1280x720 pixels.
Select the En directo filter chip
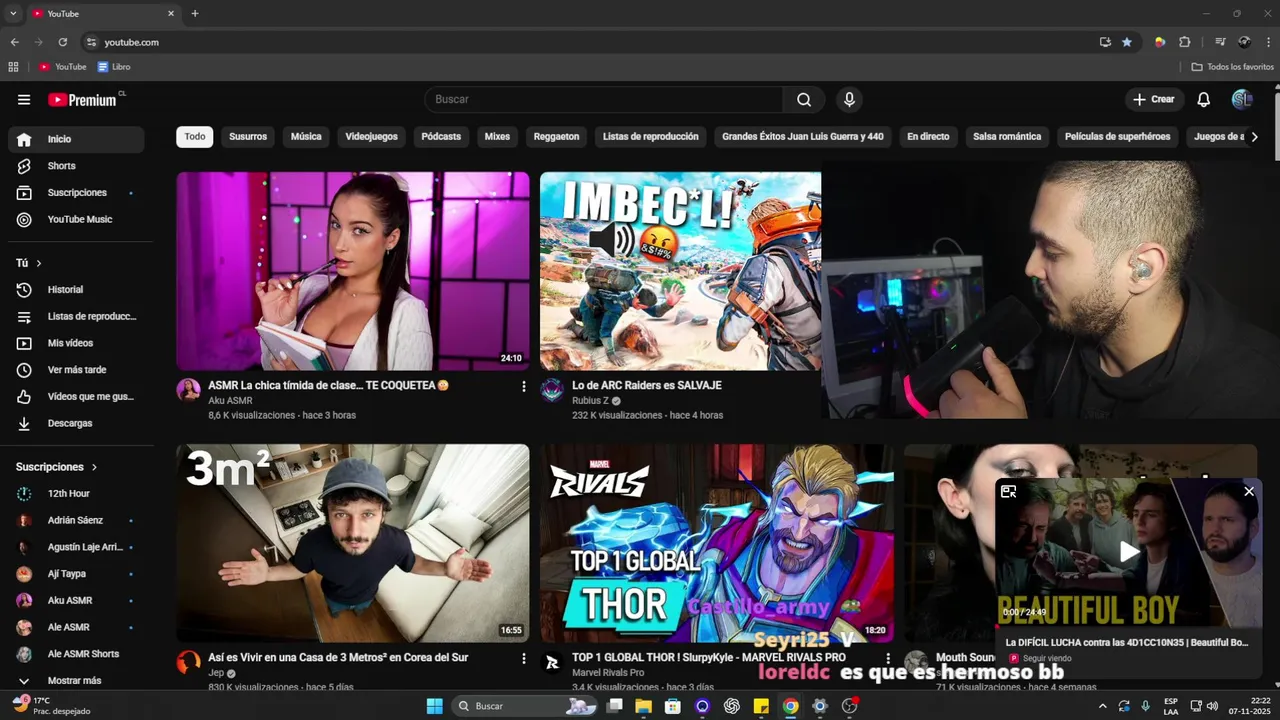pos(928,137)
